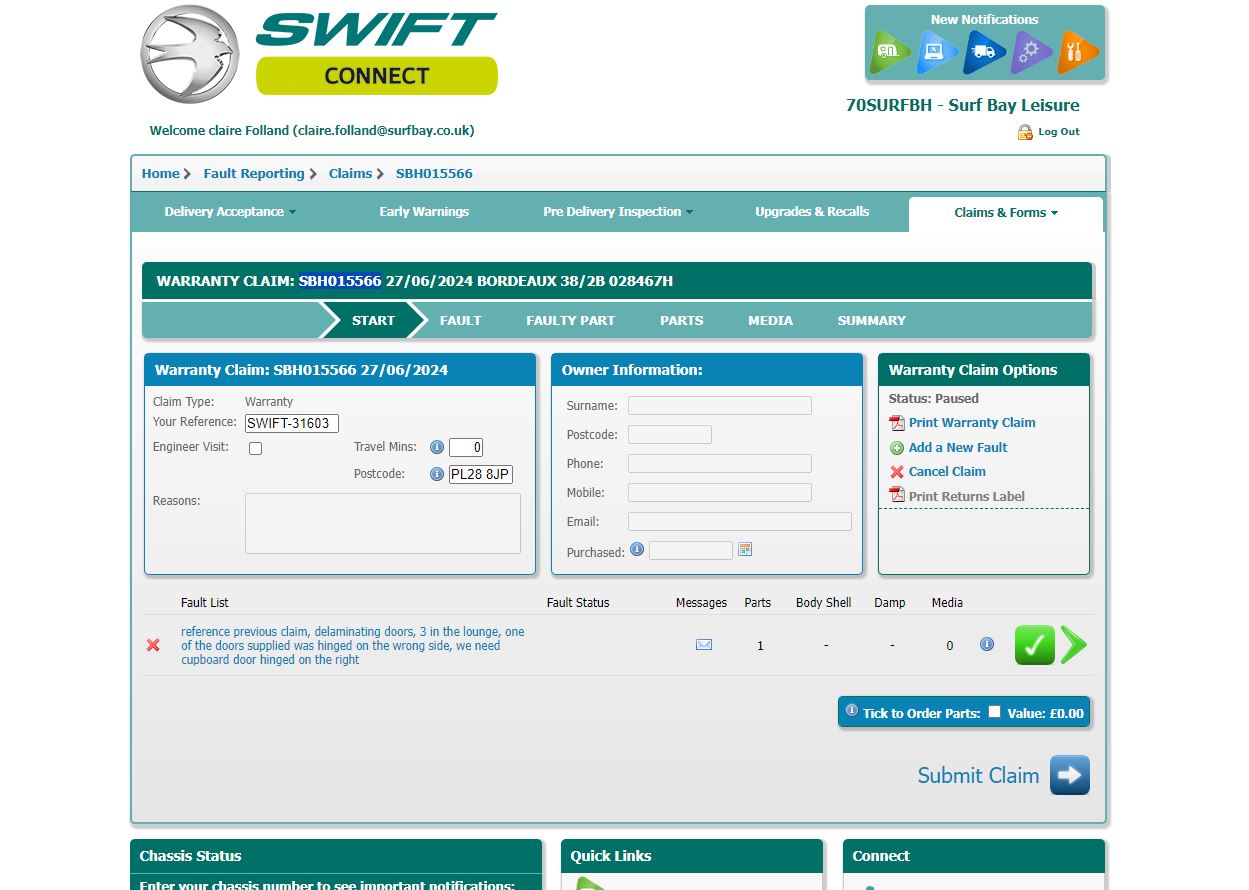Image resolution: width=1249 pixels, height=890 pixels.
Task: Click the Purchased date field
Action: pyautogui.click(x=691, y=551)
